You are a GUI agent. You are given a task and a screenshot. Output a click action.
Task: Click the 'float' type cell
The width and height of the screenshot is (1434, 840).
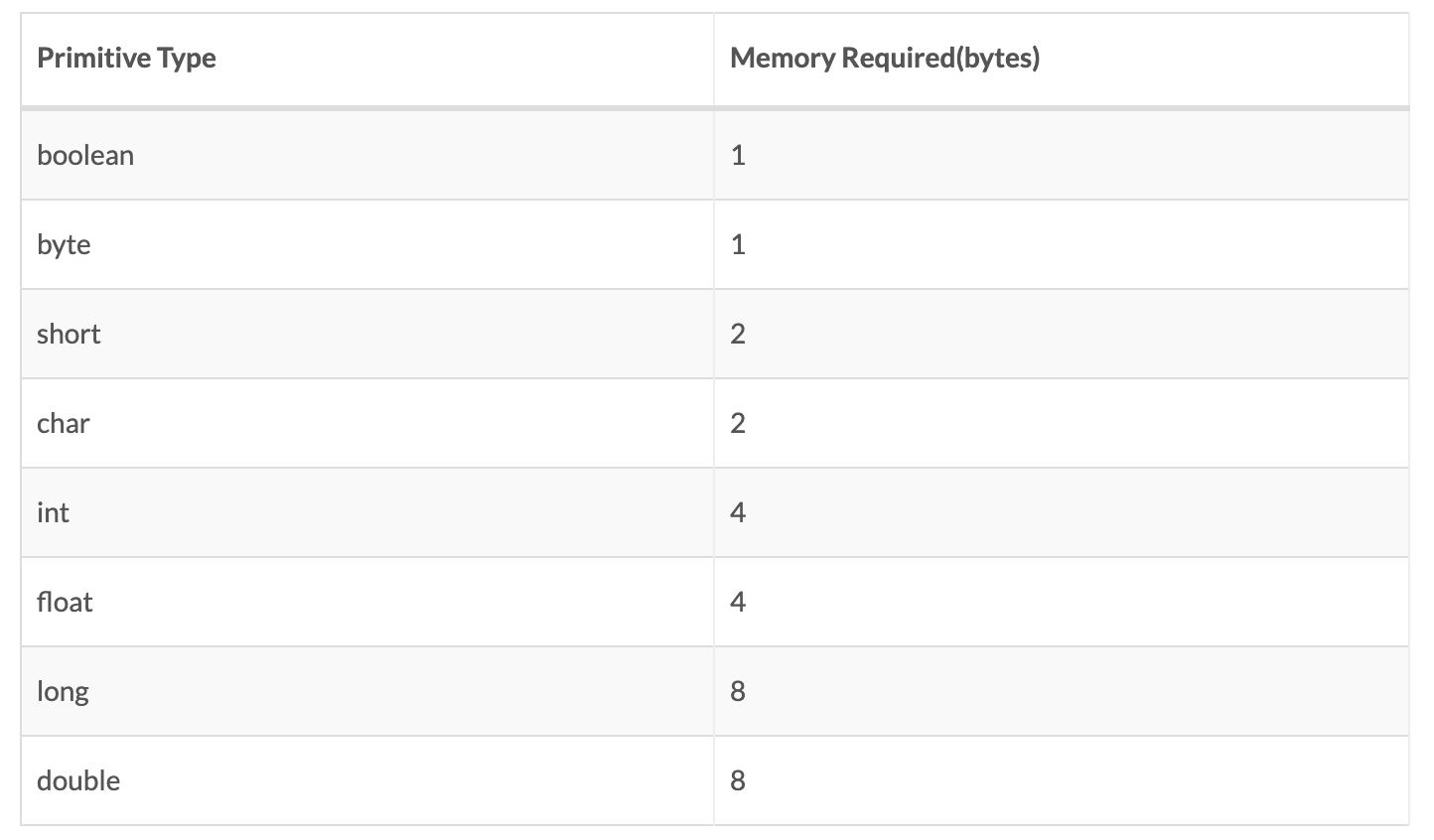coord(65,603)
